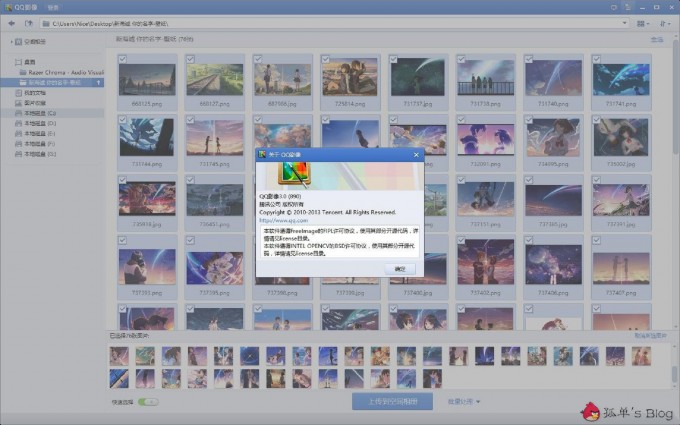Select the 新海诚 你的名字-壁纸 folder row
This screenshot has height=425, width=680.
coord(52,82)
